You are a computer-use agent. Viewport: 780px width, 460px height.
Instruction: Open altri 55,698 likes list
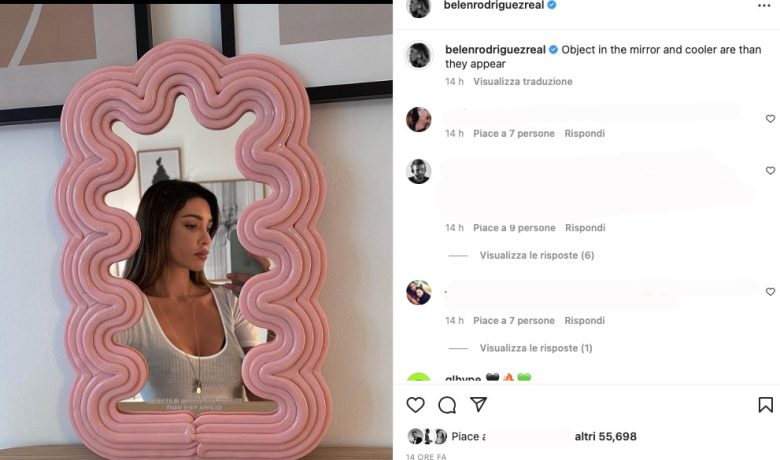[x=605, y=437]
